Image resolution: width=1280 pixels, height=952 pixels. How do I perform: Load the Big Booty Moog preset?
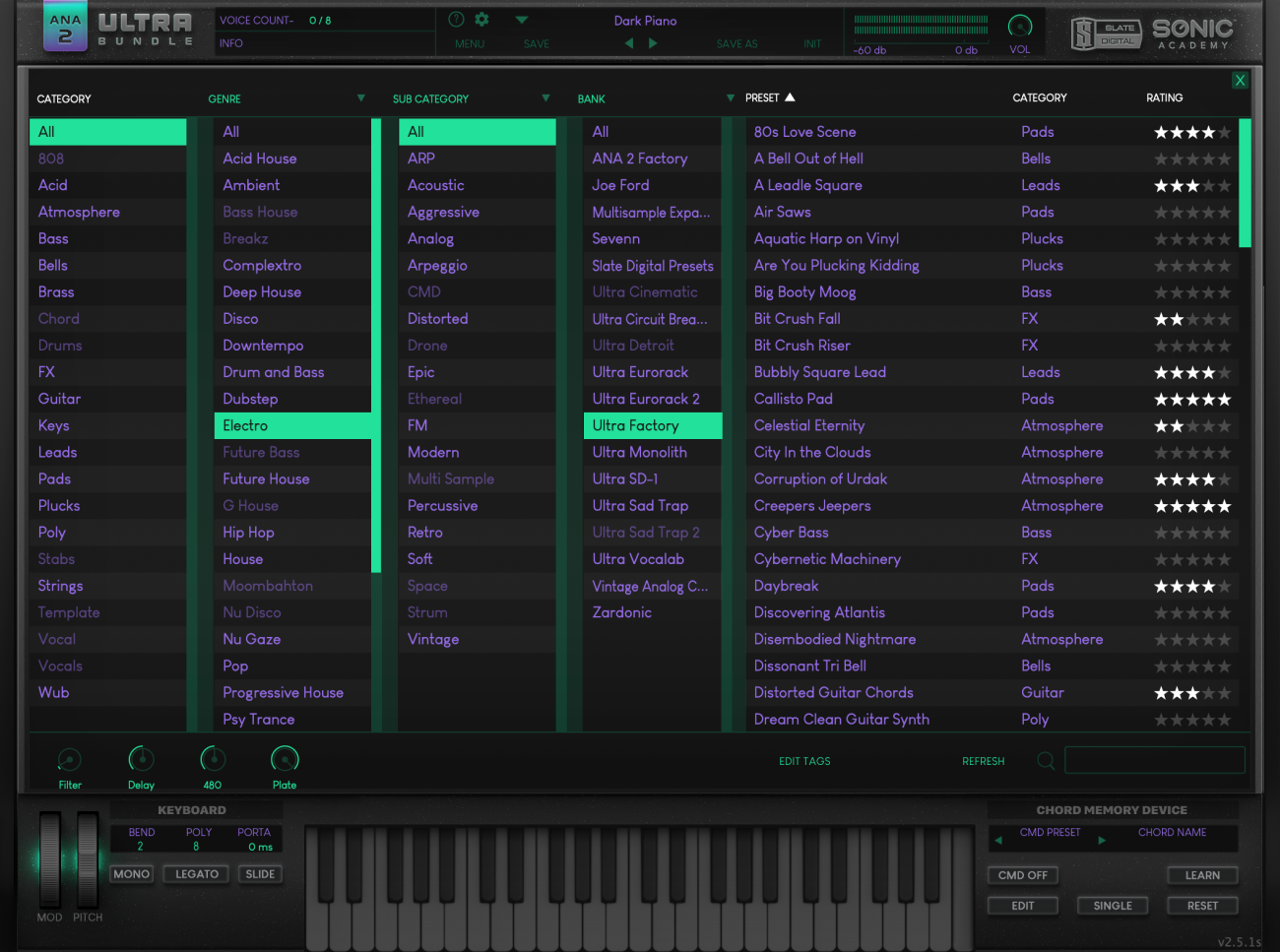coord(804,291)
